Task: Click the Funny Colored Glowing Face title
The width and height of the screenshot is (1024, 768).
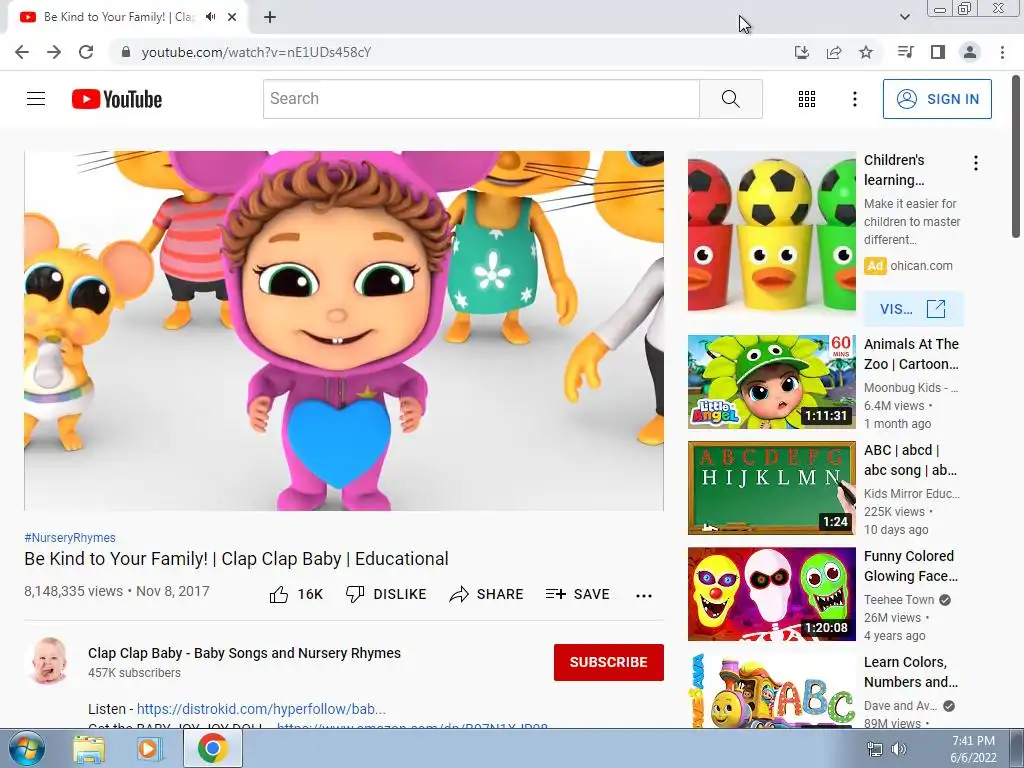Action: click(x=910, y=566)
